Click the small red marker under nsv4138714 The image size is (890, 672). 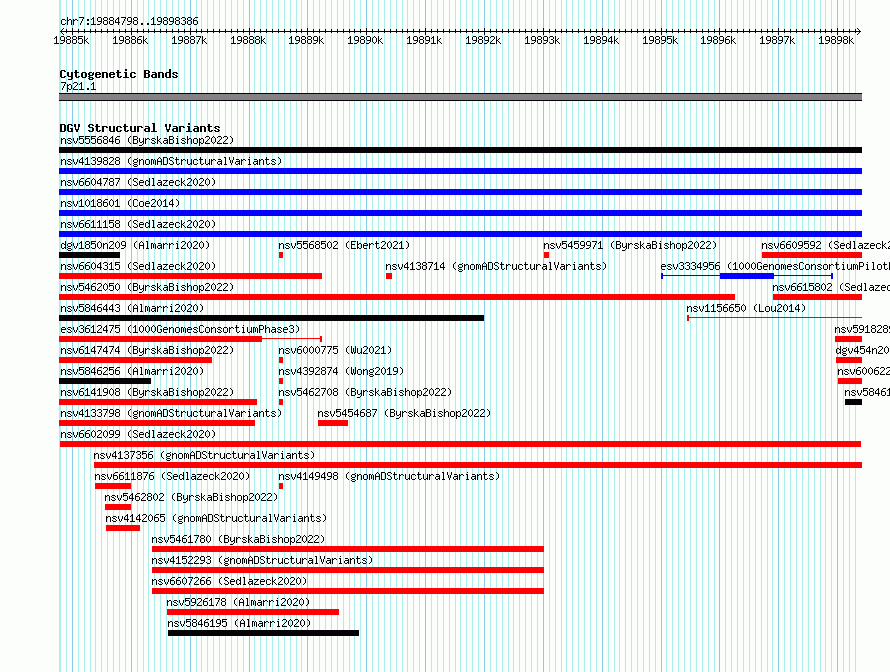point(389,276)
